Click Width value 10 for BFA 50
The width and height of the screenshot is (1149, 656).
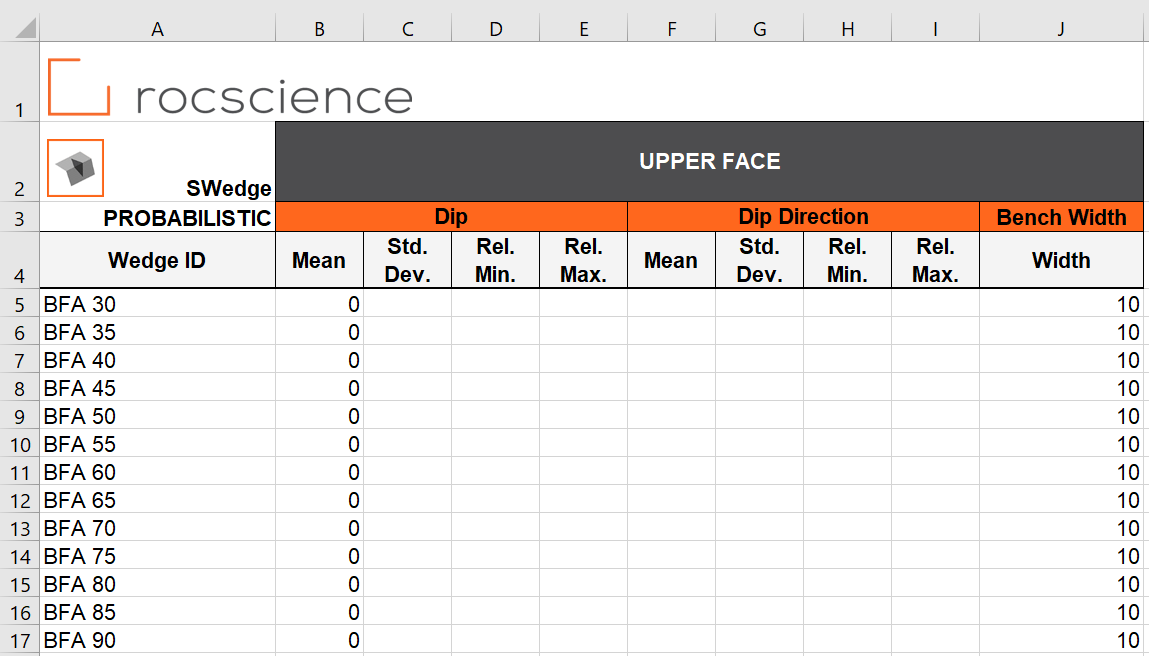pyautogui.click(x=1061, y=416)
